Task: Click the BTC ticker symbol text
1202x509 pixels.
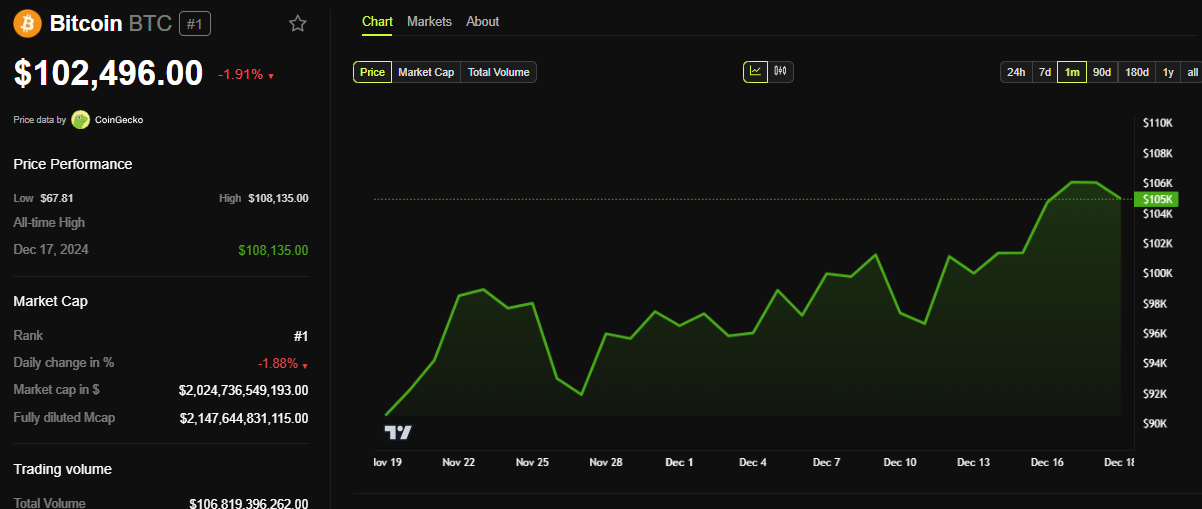Action: coord(151,22)
